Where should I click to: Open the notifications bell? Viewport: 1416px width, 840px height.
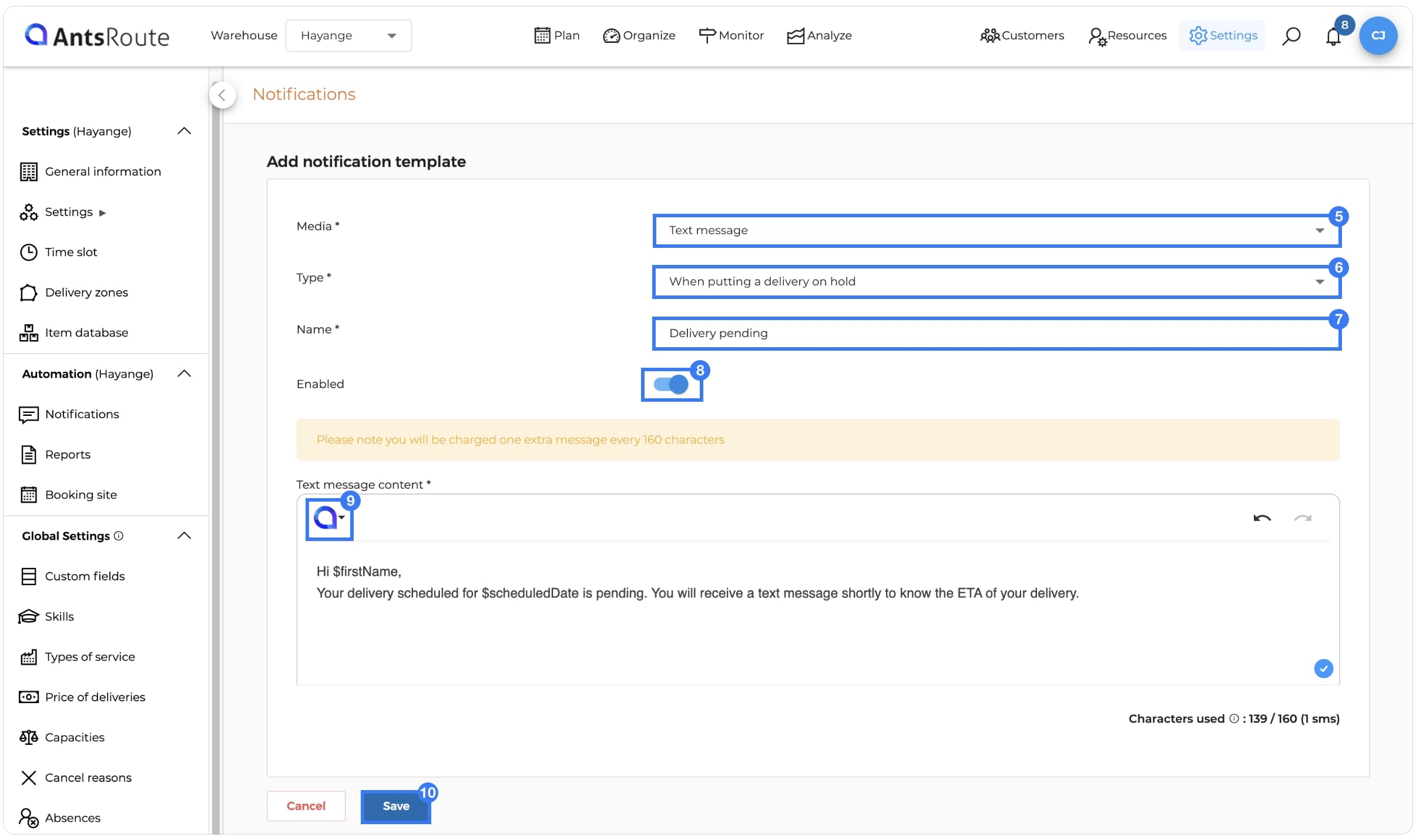(1333, 36)
